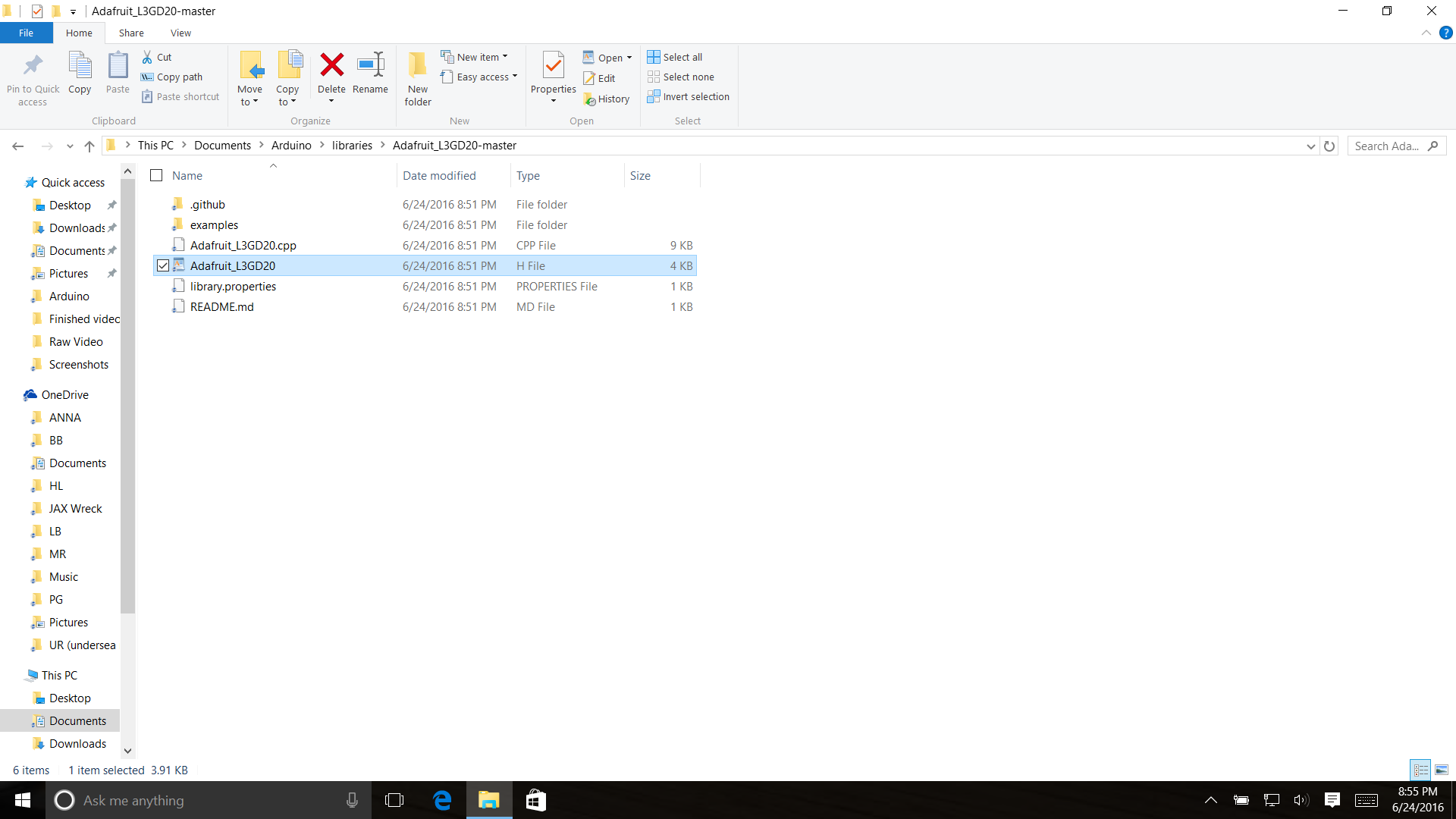This screenshot has height=819, width=1456.
Task: Click the Paste shortcut button
Action: [x=180, y=96]
